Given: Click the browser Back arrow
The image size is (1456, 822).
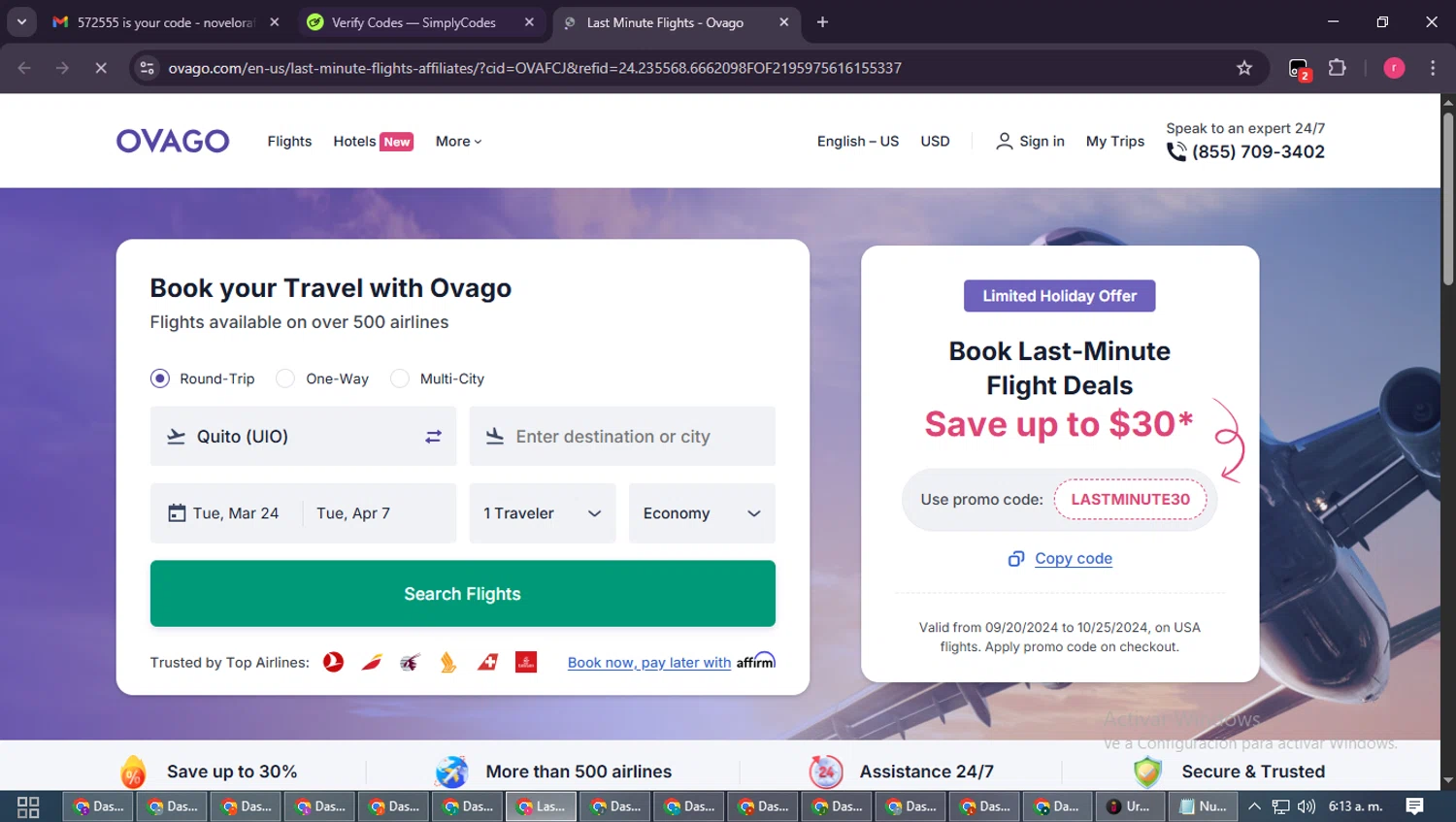Looking at the screenshot, I should pos(24,68).
